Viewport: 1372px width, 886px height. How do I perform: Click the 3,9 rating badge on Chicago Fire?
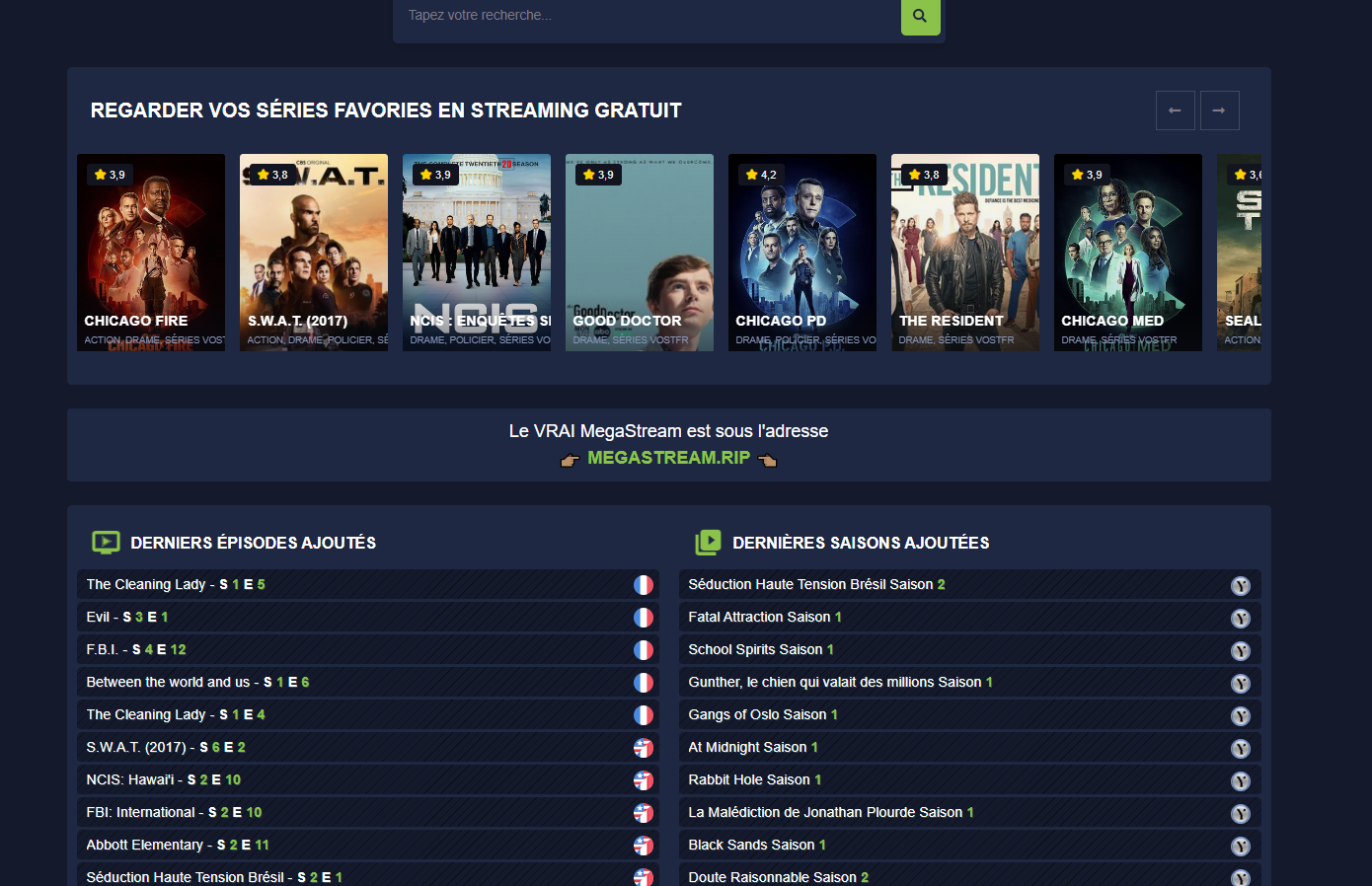[110, 175]
